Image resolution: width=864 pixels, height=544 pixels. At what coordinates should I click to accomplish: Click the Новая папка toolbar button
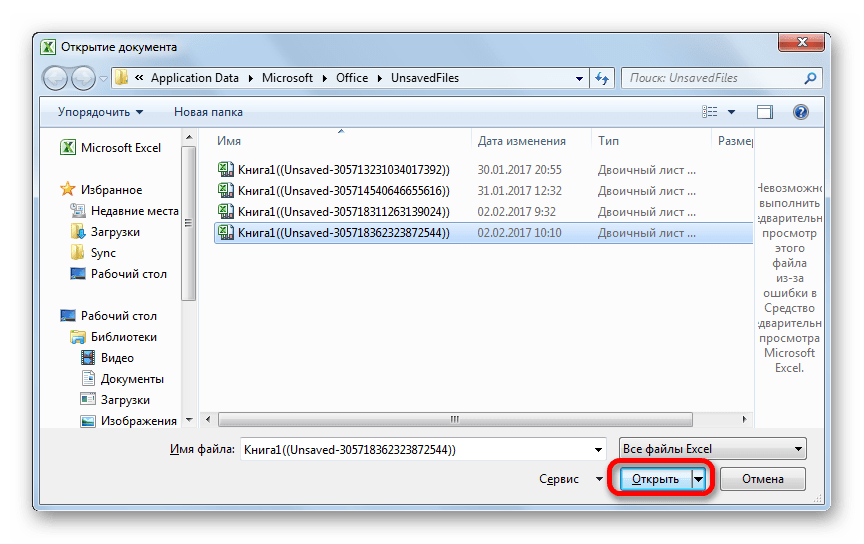[x=208, y=112]
